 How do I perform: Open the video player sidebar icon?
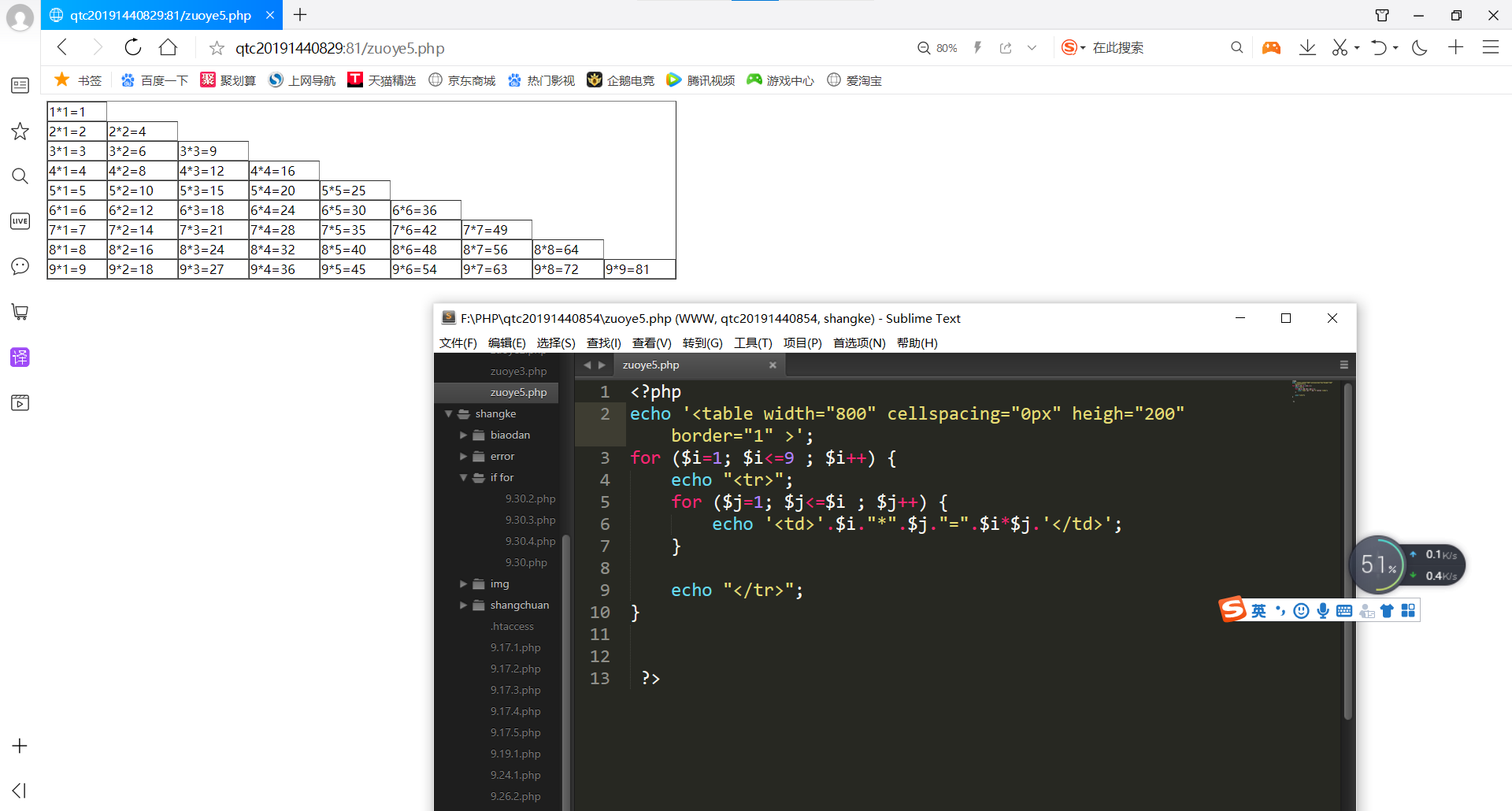point(20,403)
